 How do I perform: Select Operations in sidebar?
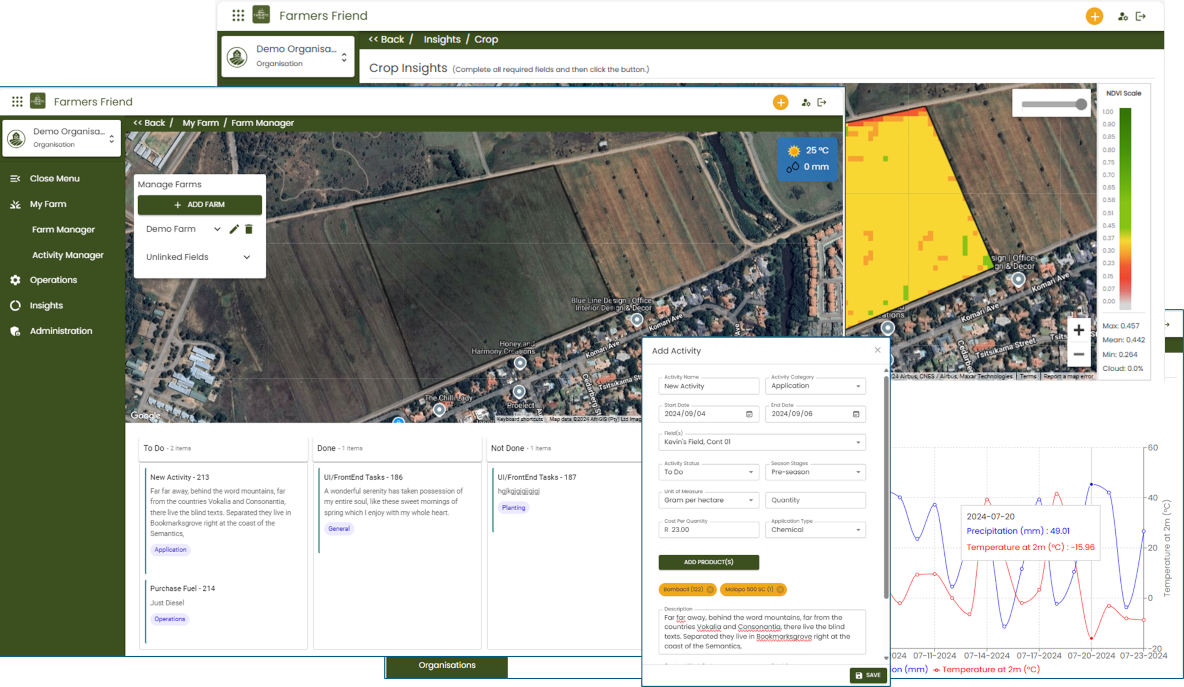click(x=53, y=280)
